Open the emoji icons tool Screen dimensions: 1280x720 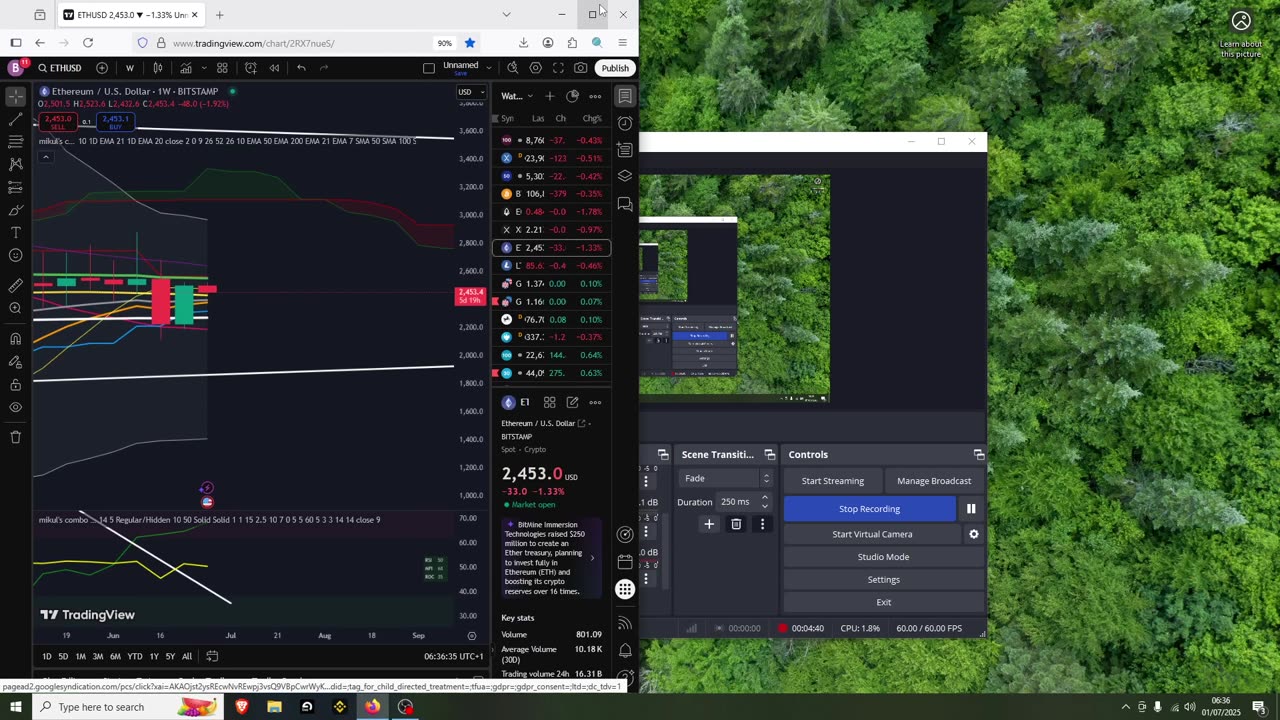click(x=15, y=255)
